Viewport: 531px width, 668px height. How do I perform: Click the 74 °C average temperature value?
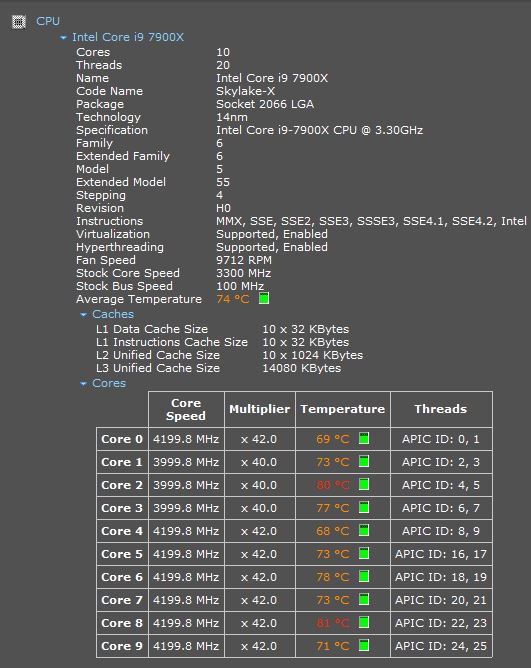point(233,299)
